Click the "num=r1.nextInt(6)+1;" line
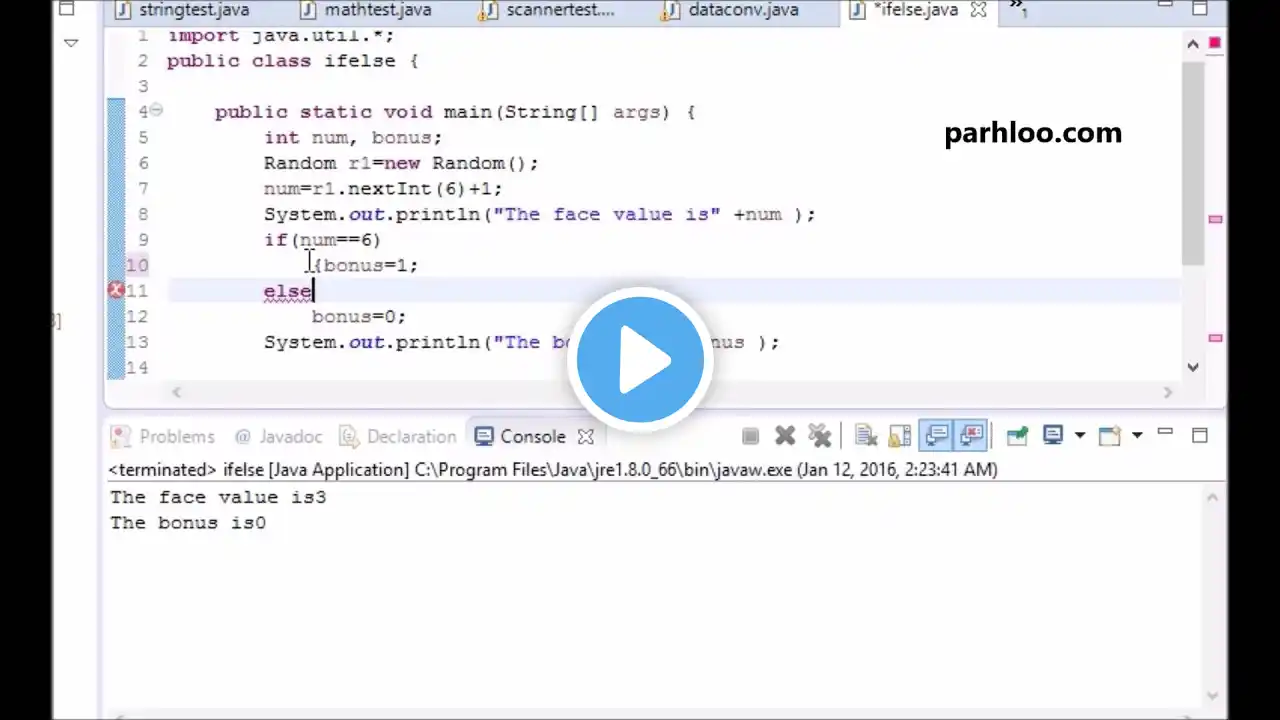The width and height of the screenshot is (1280, 720). coord(383,188)
